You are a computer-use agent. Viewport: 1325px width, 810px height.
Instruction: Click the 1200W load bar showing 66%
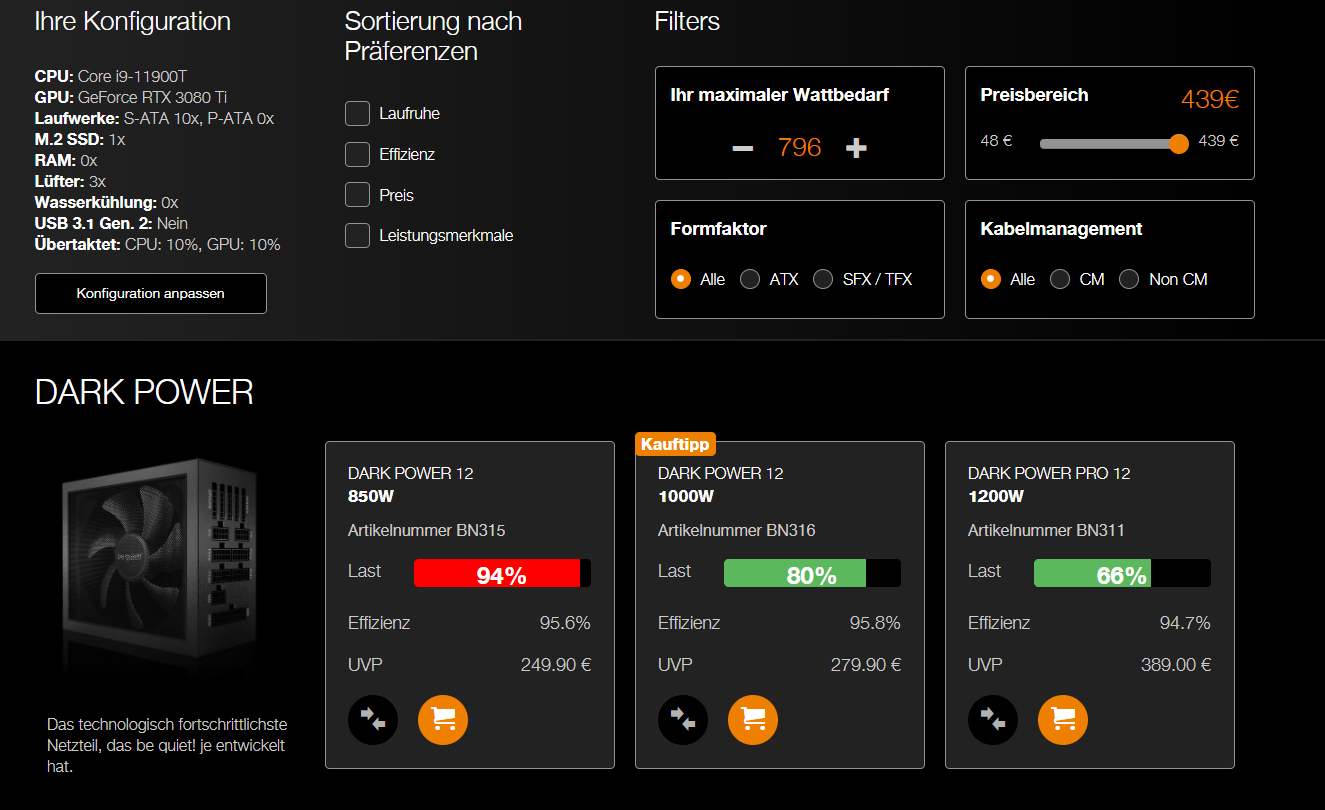point(1122,573)
